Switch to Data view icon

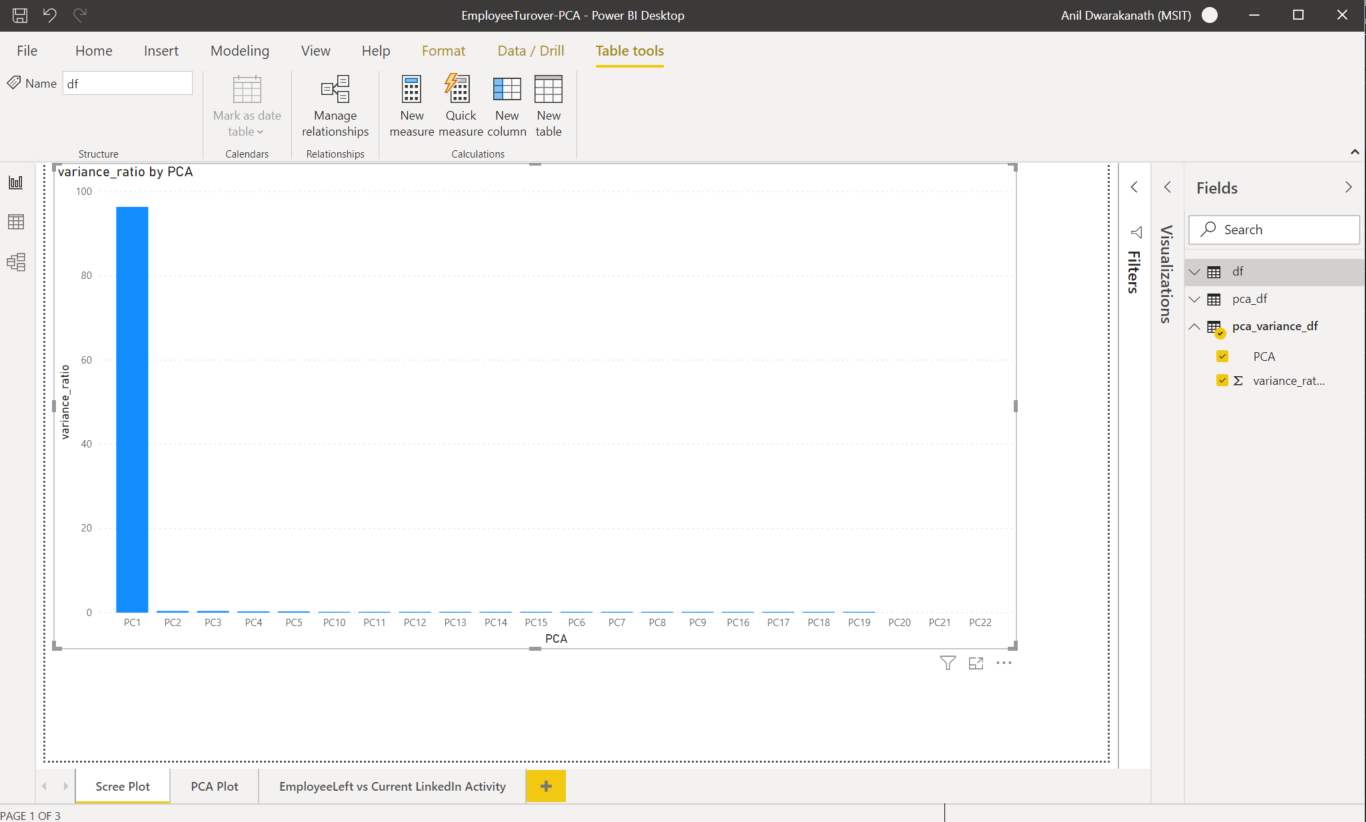[16, 222]
